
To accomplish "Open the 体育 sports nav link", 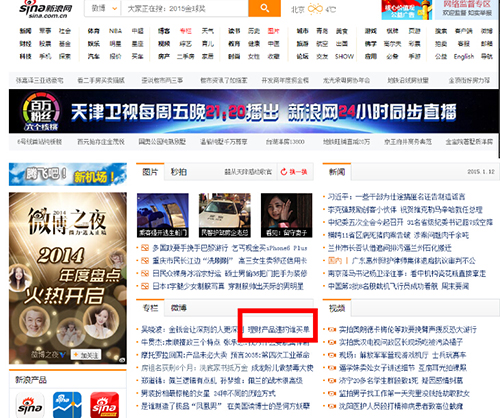I will pyautogui.click(x=94, y=31).
